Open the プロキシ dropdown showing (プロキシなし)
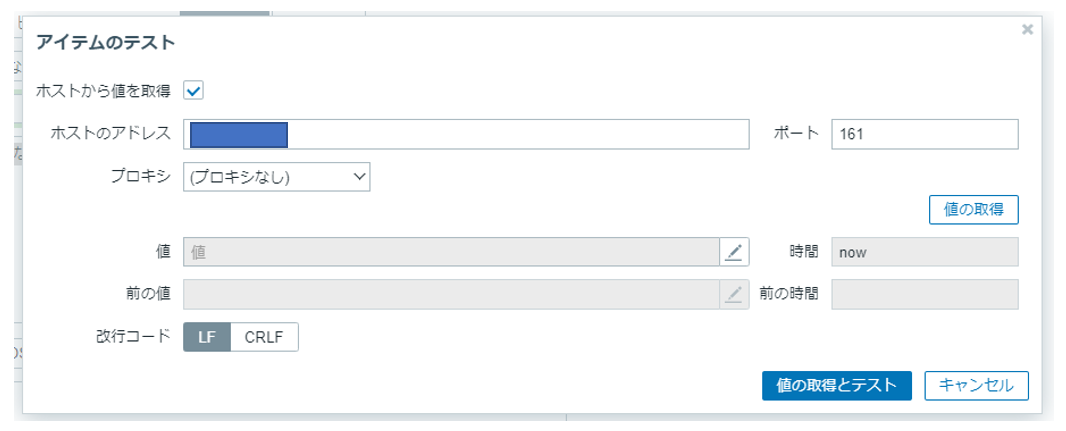Screen dimensions: 1066x431 [x=277, y=177]
